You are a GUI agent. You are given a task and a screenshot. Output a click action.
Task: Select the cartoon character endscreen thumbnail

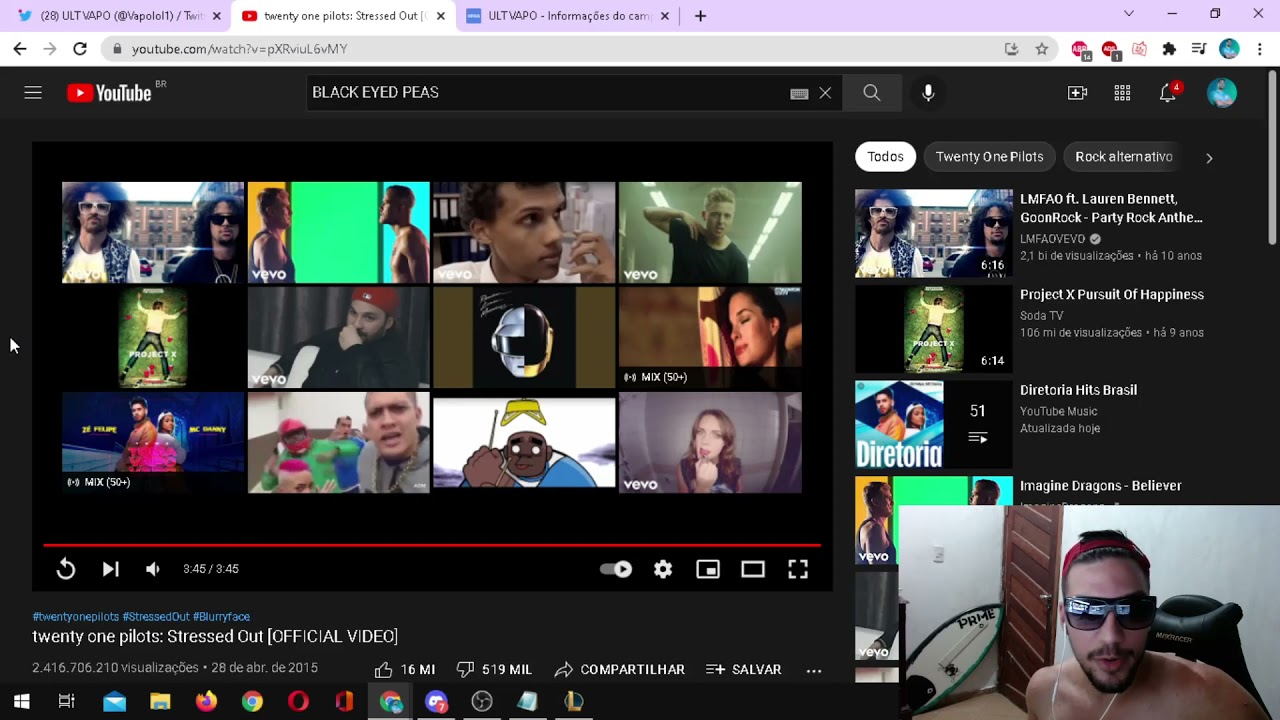(x=524, y=442)
